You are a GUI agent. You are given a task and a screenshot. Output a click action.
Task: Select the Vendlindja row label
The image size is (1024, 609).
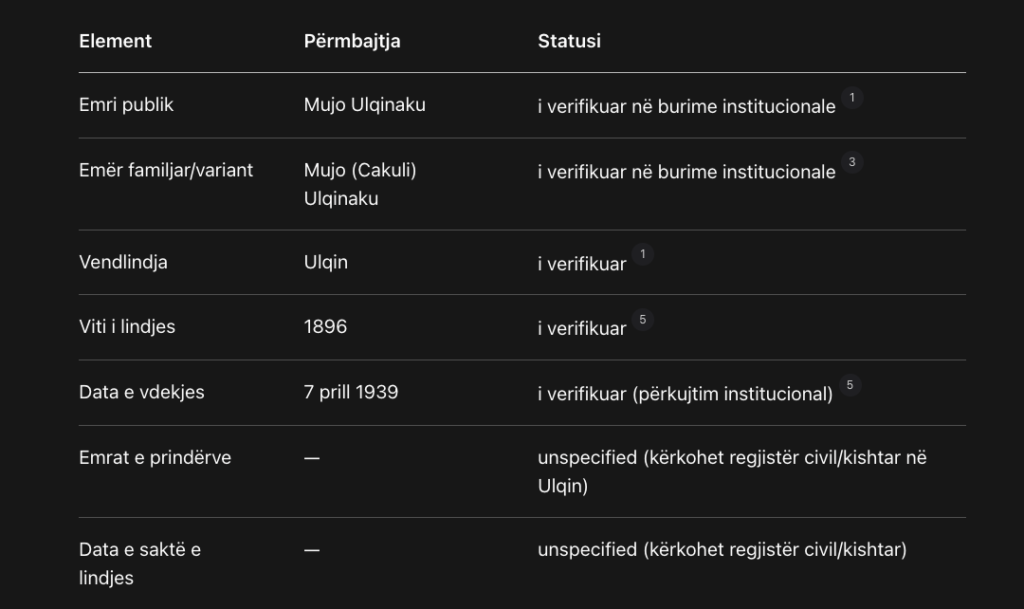123,263
